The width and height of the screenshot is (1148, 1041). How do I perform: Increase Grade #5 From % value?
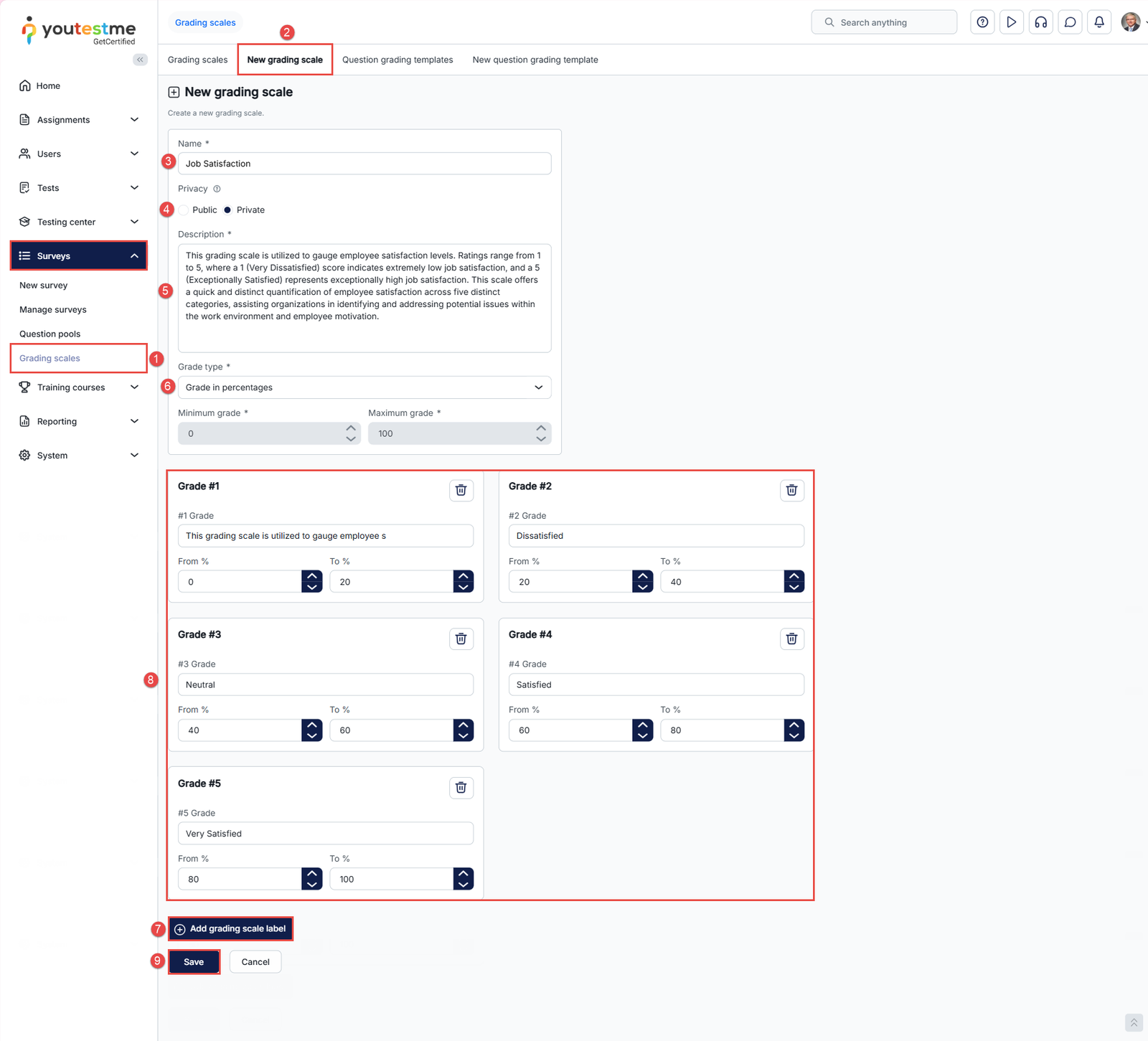311,874
